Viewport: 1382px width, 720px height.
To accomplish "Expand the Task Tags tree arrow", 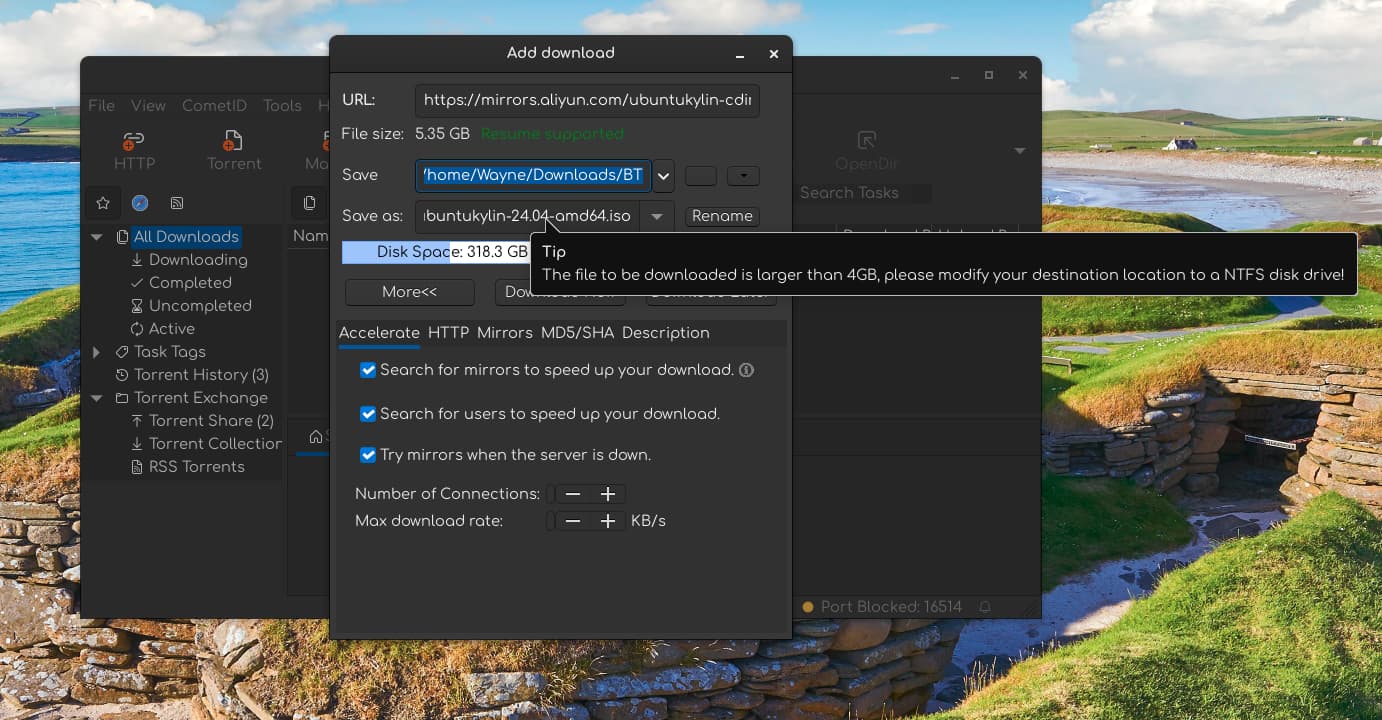I will click(97, 352).
